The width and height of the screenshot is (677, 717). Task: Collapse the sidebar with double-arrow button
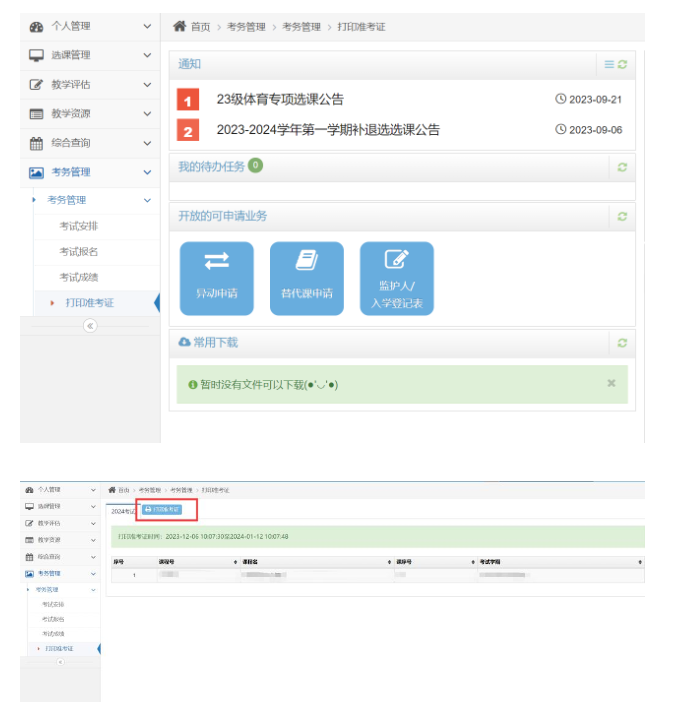(x=90, y=326)
